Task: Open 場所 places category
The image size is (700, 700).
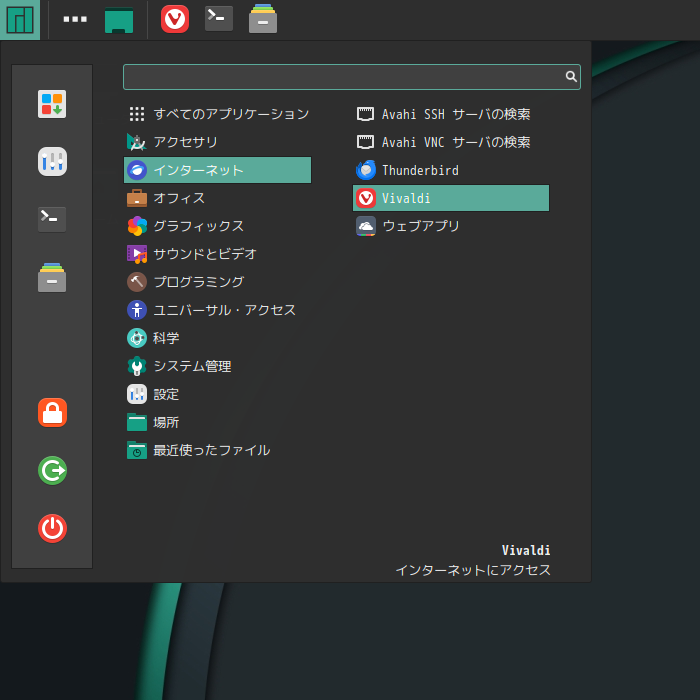Action: click(217, 422)
